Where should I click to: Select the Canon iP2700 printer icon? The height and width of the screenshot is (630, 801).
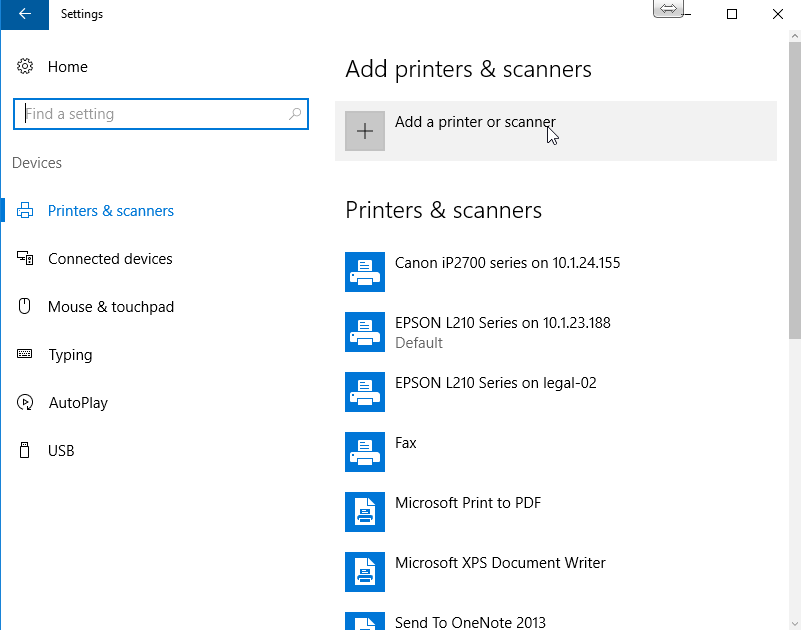coord(364,271)
